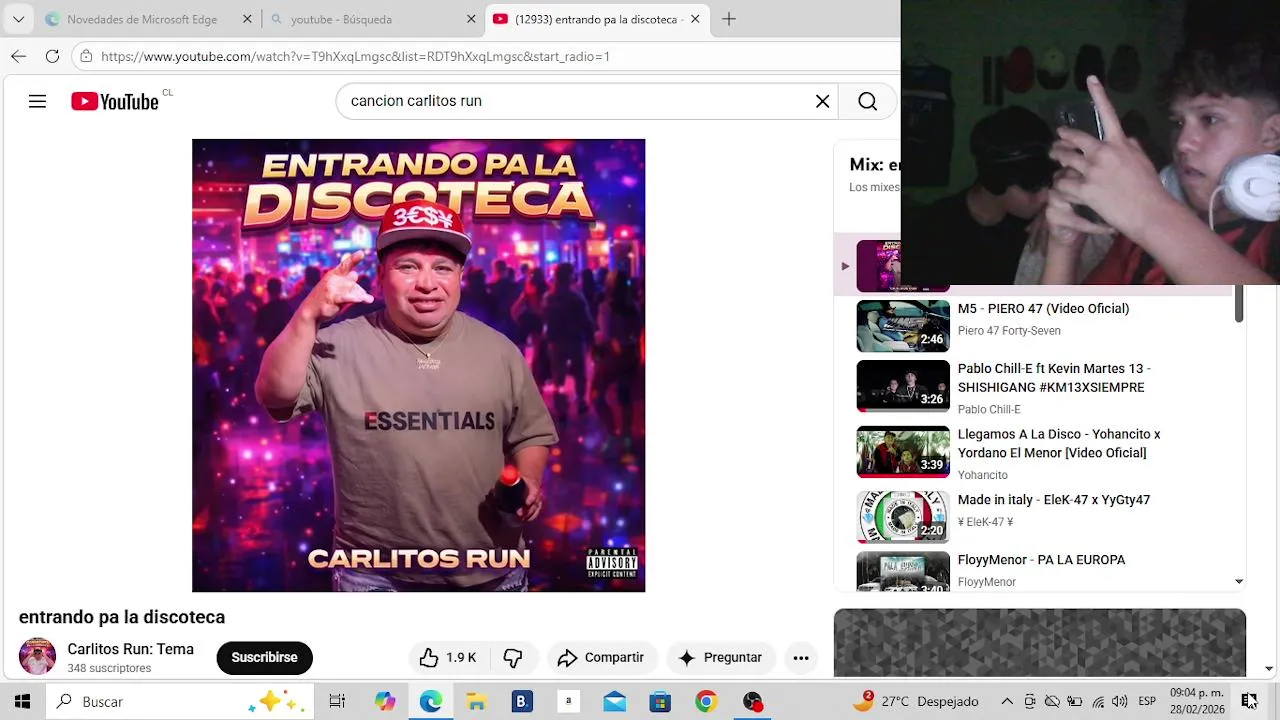Open Pablo Chill-E SHISHIGANG thumbnail
The width and height of the screenshot is (1280, 720).
903,386
